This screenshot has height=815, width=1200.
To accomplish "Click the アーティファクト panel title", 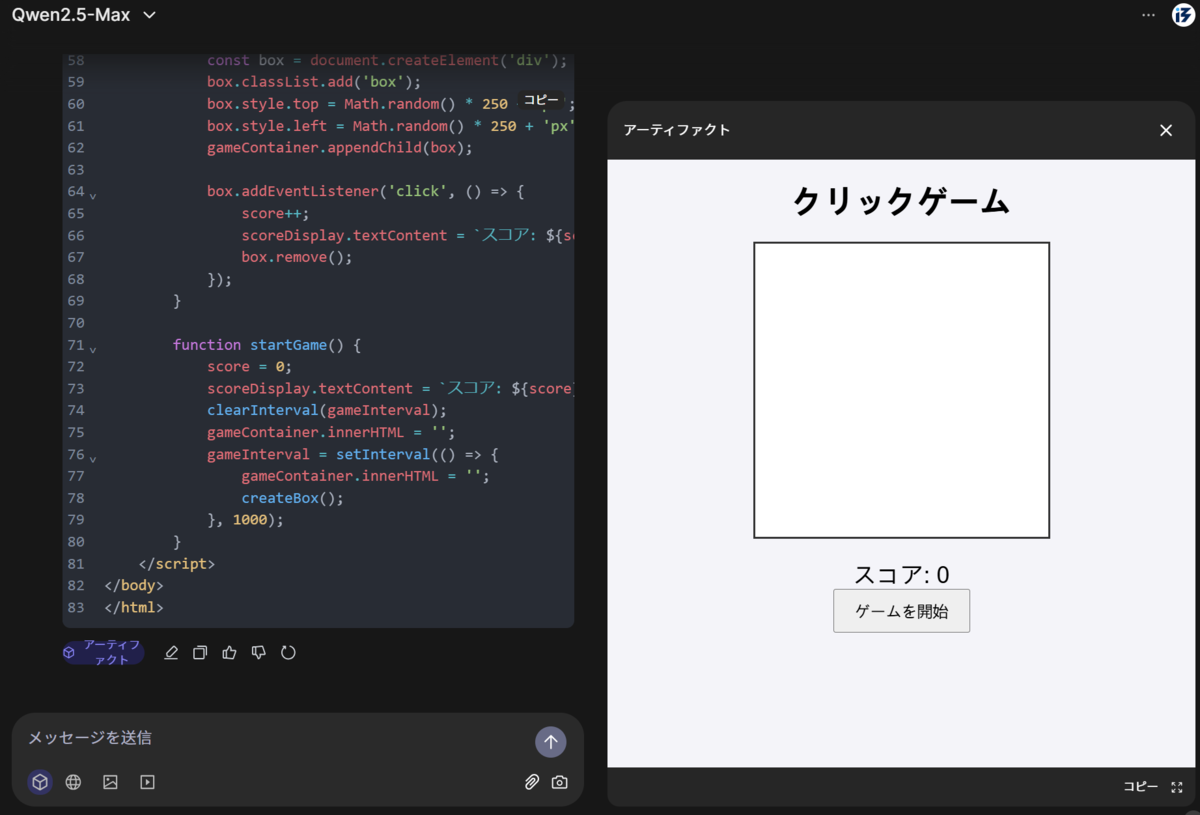I will tap(677, 130).
